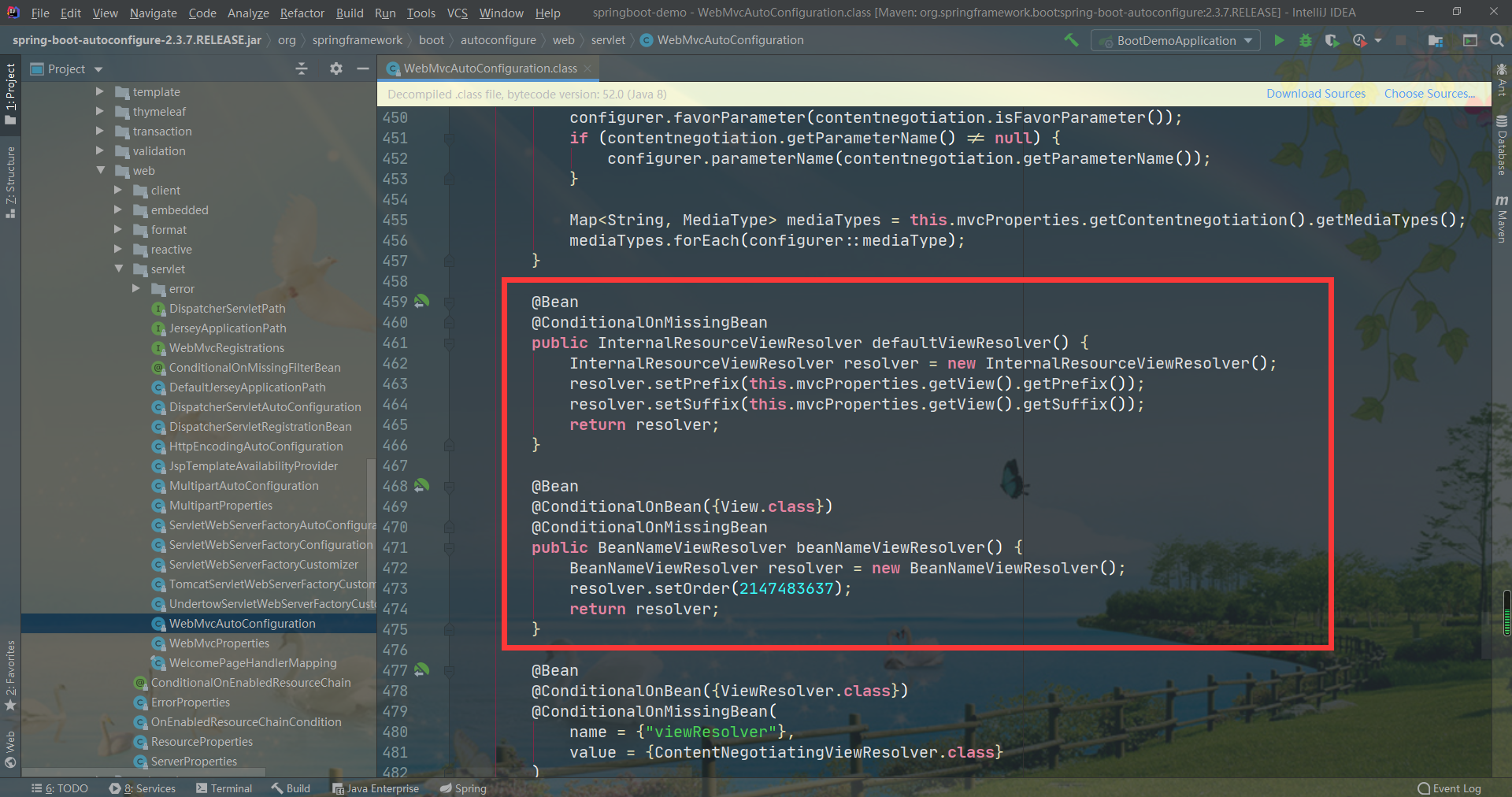This screenshot has height=797, width=1512.
Task: Open the Maven tool window on the right
Action: [1502, 219]
